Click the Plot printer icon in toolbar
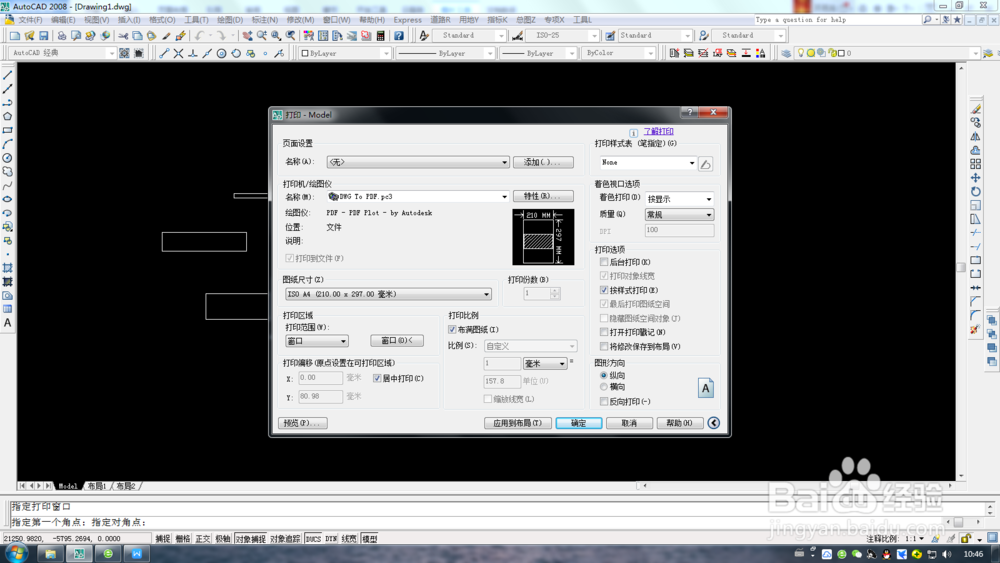 pyautogui.click(x=62, y=36)
